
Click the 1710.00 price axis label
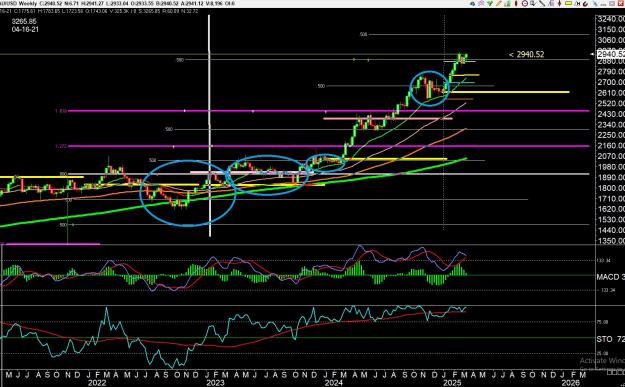pyautogui.click(x=611, y=198)
